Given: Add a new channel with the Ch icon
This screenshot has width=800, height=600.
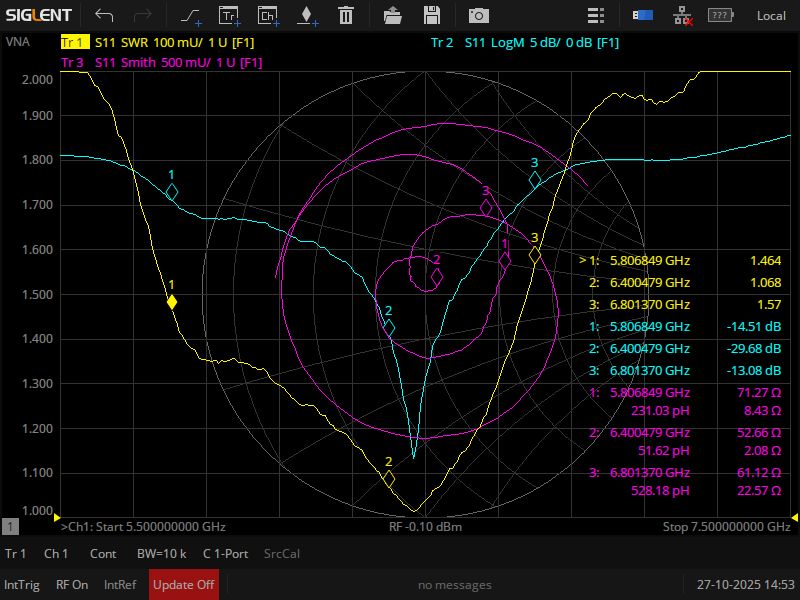Looking at the screenshot, I should [268, 15].
